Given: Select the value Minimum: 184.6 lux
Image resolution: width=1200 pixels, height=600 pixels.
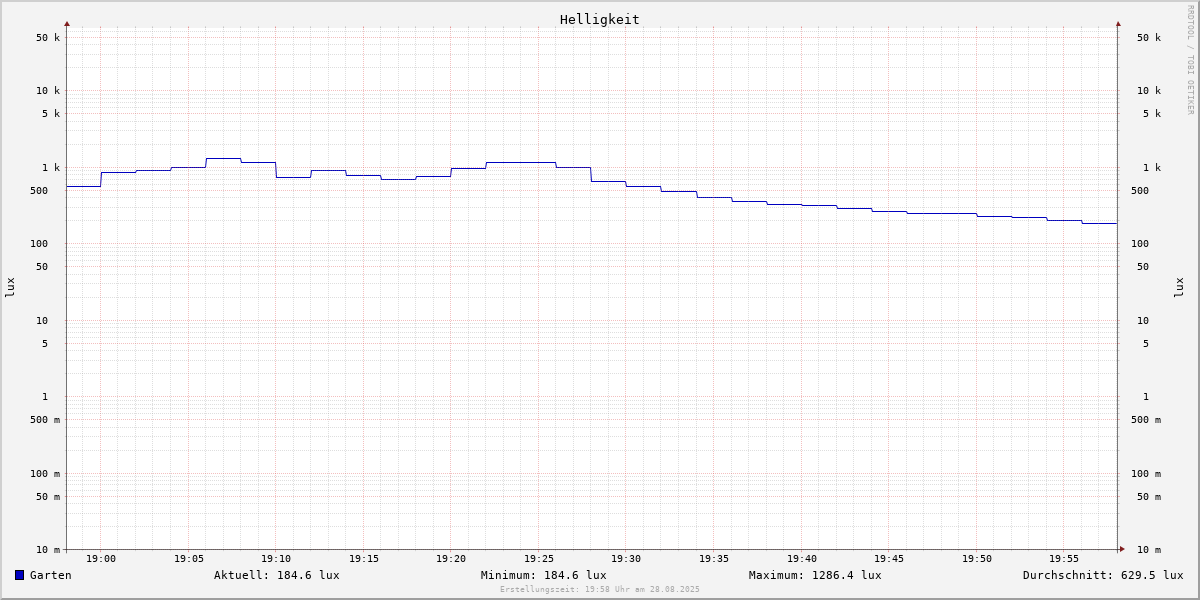Looking at the screenshot, I should click(544, 575).
